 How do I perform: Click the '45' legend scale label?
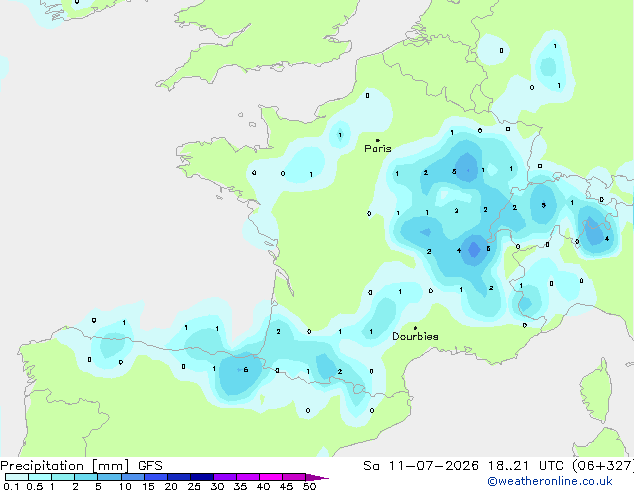coord(286,486)
